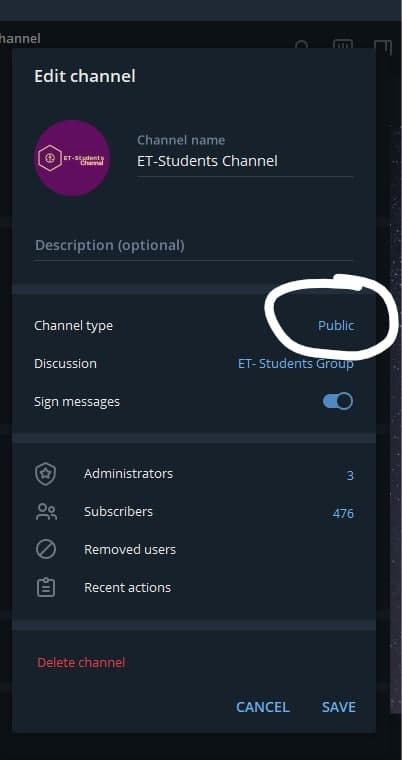Save channel changes
The width and height of the screenshot is (402, 760).
pyautogui.click(x=338, y=707)
